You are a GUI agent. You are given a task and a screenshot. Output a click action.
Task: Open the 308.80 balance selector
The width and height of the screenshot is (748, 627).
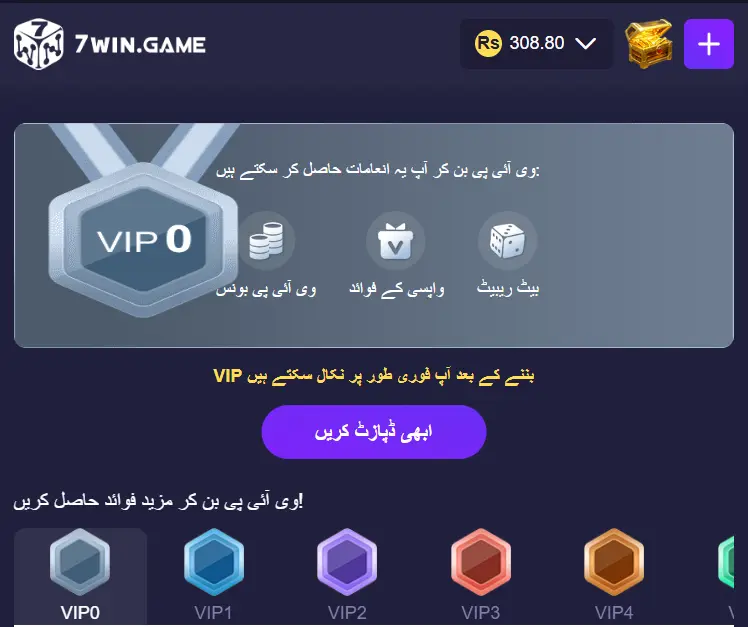(x=536, y=44)
